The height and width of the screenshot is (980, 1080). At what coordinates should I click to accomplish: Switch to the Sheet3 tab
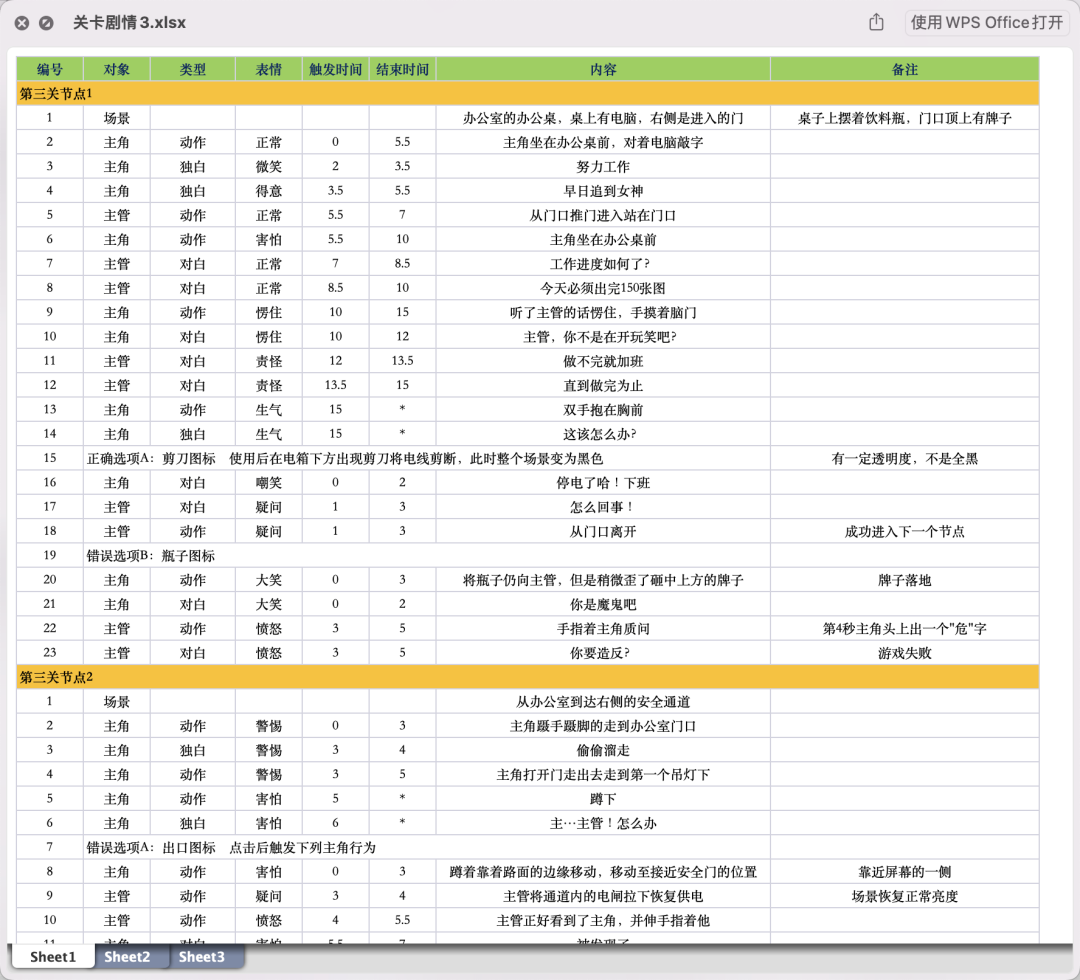(x=202, y=957)
